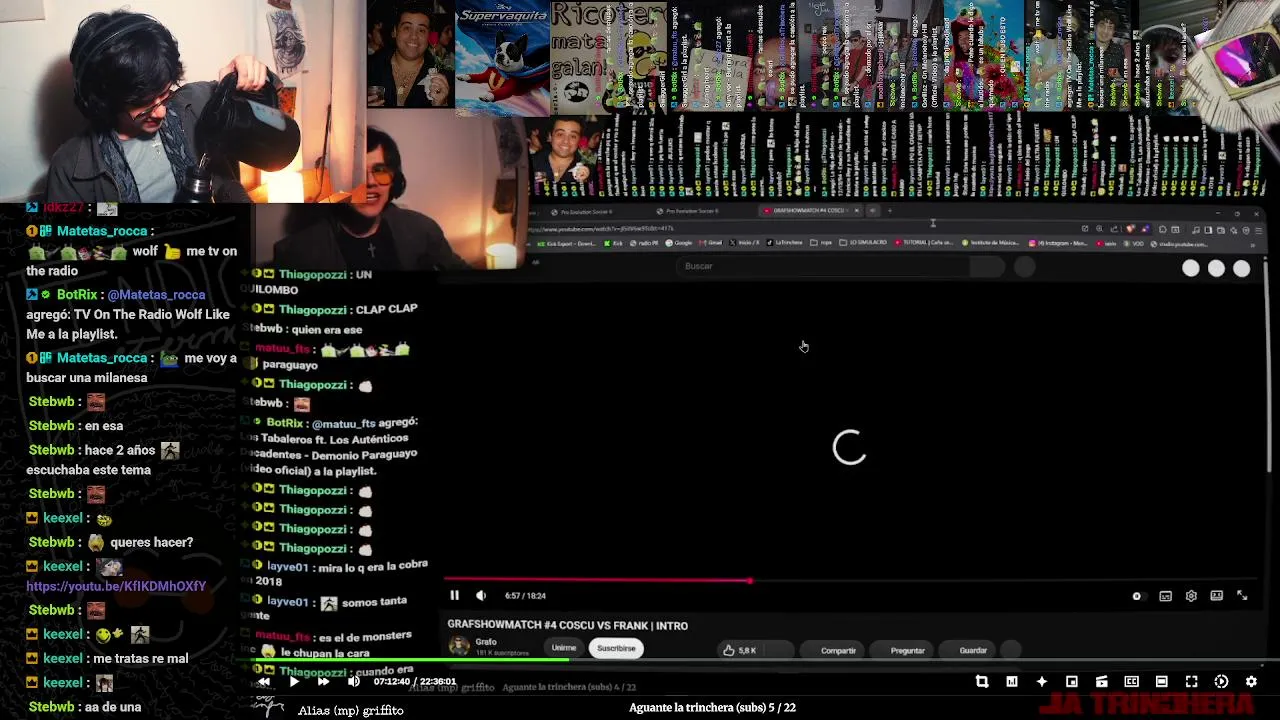The image size is (1280, 720).
Task: Toggle outer player picture-in-picture
Action: 1071,682
